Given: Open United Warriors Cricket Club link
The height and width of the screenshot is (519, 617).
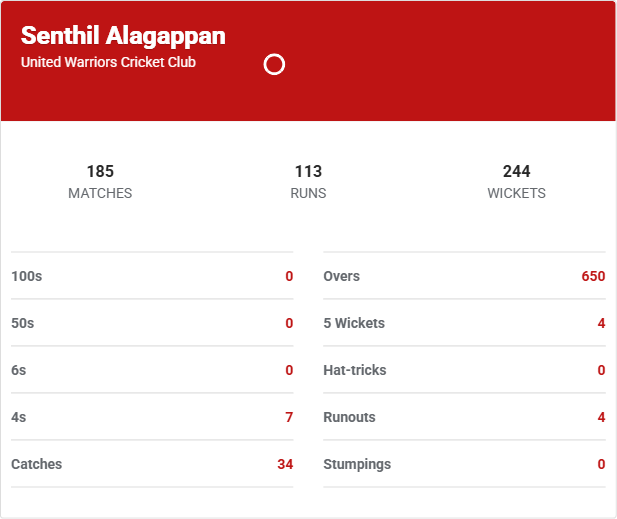Looking at the screenshot, I should click(x=108, y=62).
